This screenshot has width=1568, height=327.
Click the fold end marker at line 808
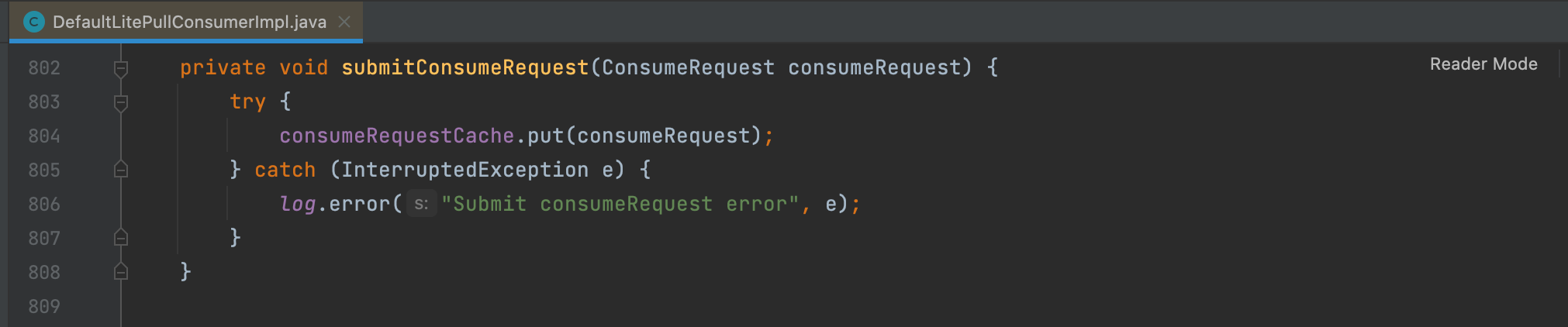tap(121, 271)
